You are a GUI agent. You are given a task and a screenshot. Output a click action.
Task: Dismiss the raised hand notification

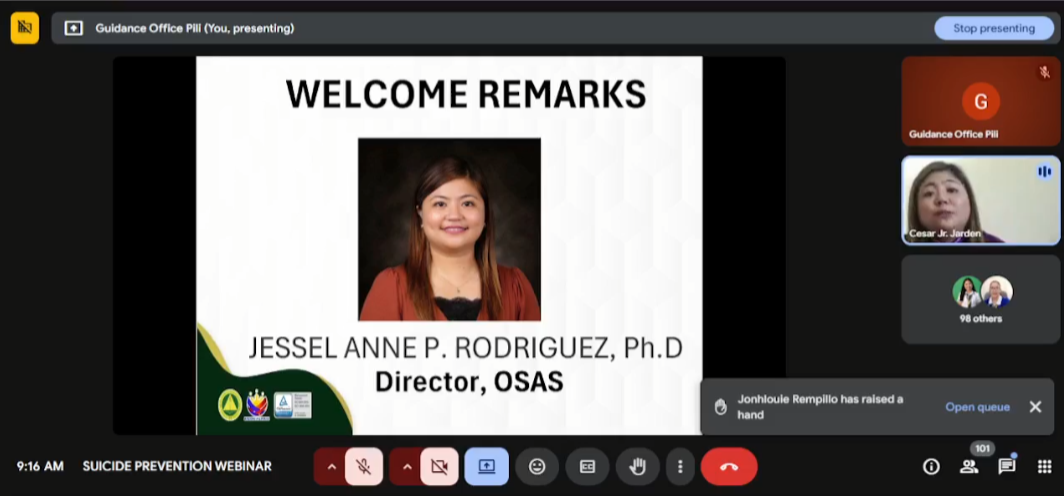tap(1035, 407)
